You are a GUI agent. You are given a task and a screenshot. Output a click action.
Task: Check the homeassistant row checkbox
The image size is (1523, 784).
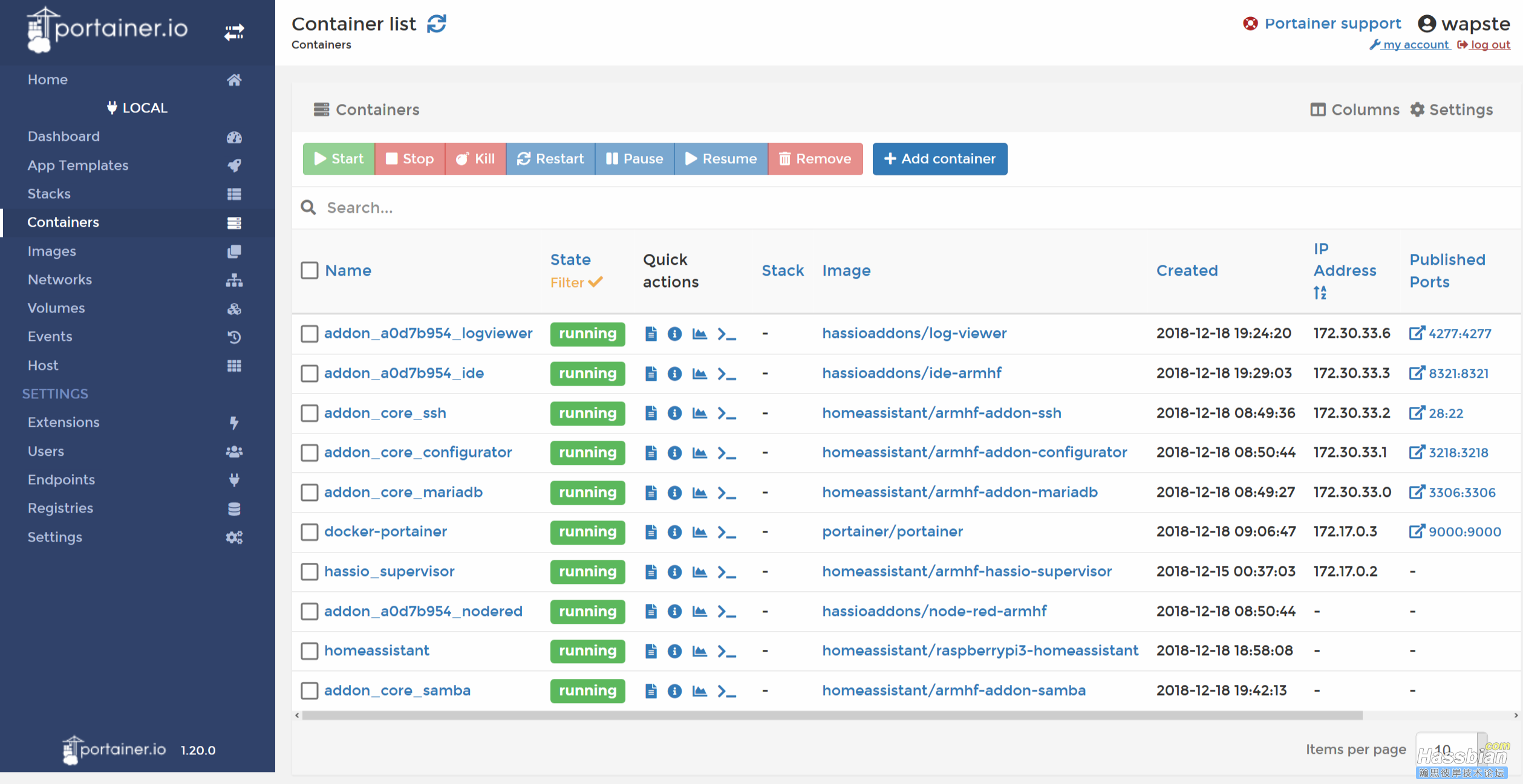point(310,651)
